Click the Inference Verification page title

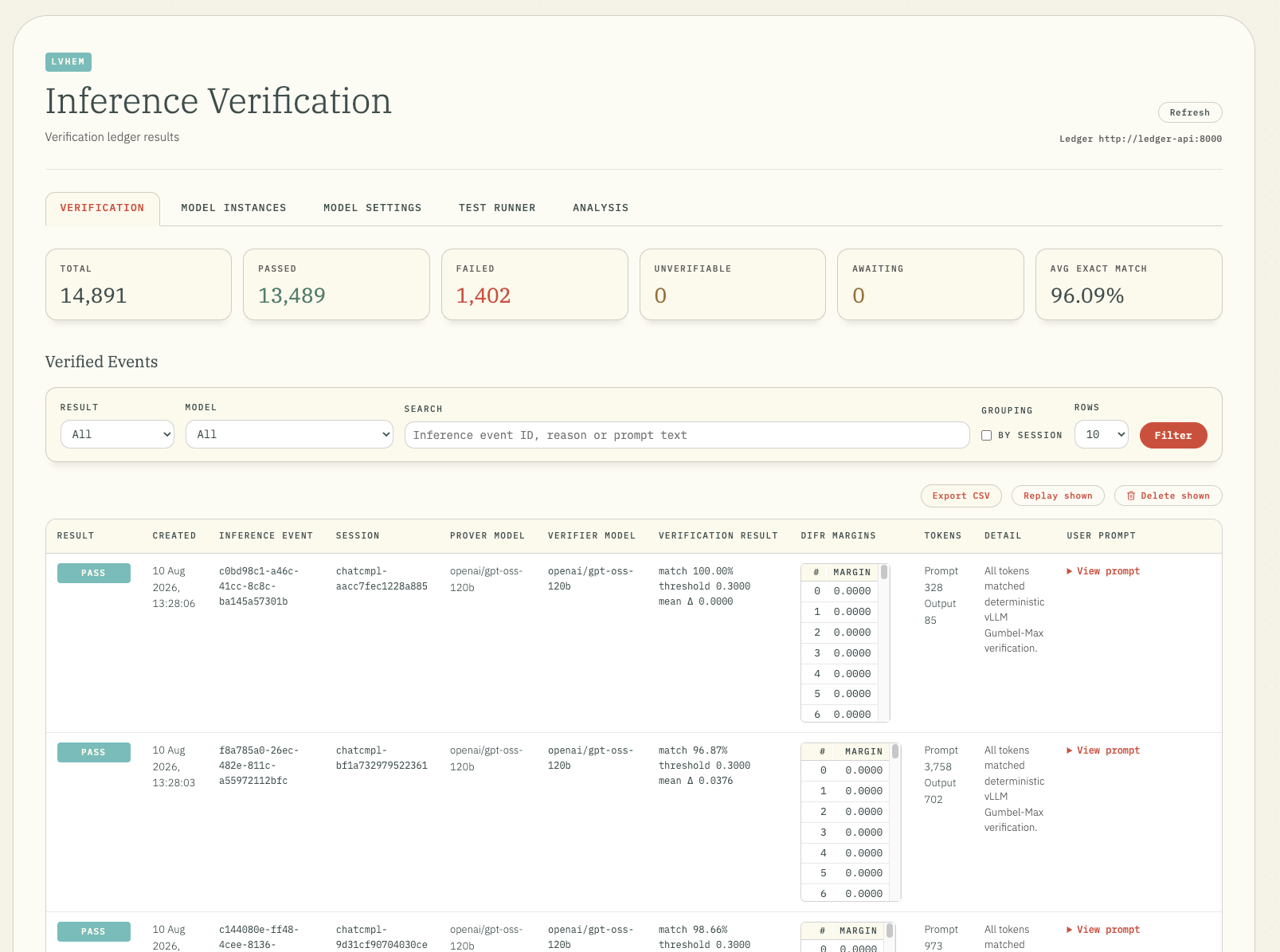[218, 101]
